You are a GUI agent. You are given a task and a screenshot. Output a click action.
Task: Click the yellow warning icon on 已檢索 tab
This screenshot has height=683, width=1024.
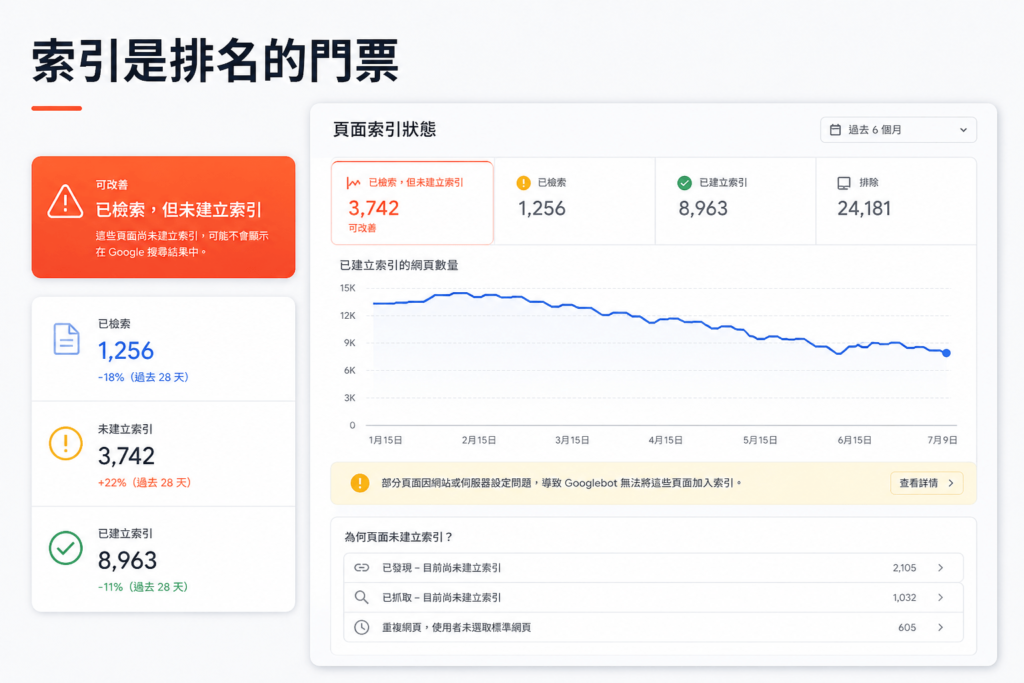[523, 183]
